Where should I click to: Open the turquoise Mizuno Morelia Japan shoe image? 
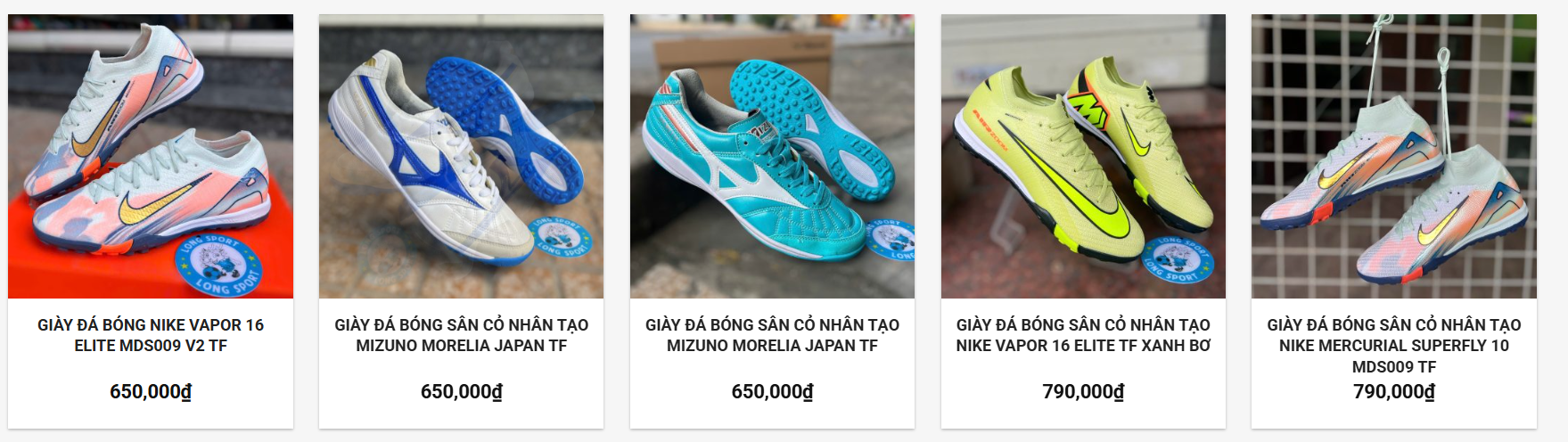click(x=772, y=156)
